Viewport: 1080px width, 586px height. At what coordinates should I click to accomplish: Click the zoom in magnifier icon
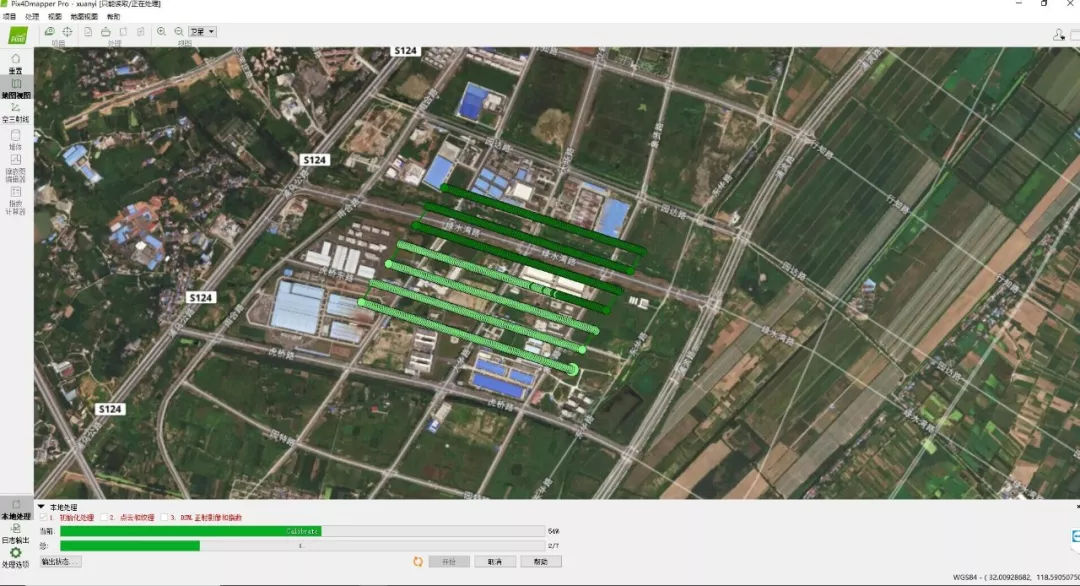pyautogui.click(x=161, y=32)
